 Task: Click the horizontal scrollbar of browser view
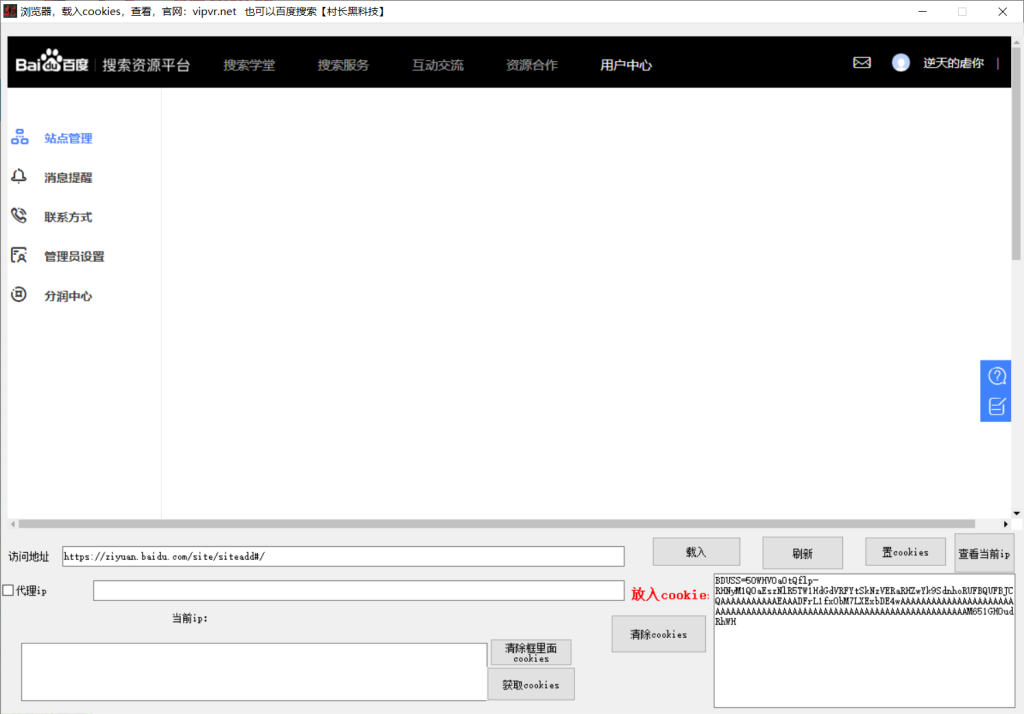coord(495,524)
